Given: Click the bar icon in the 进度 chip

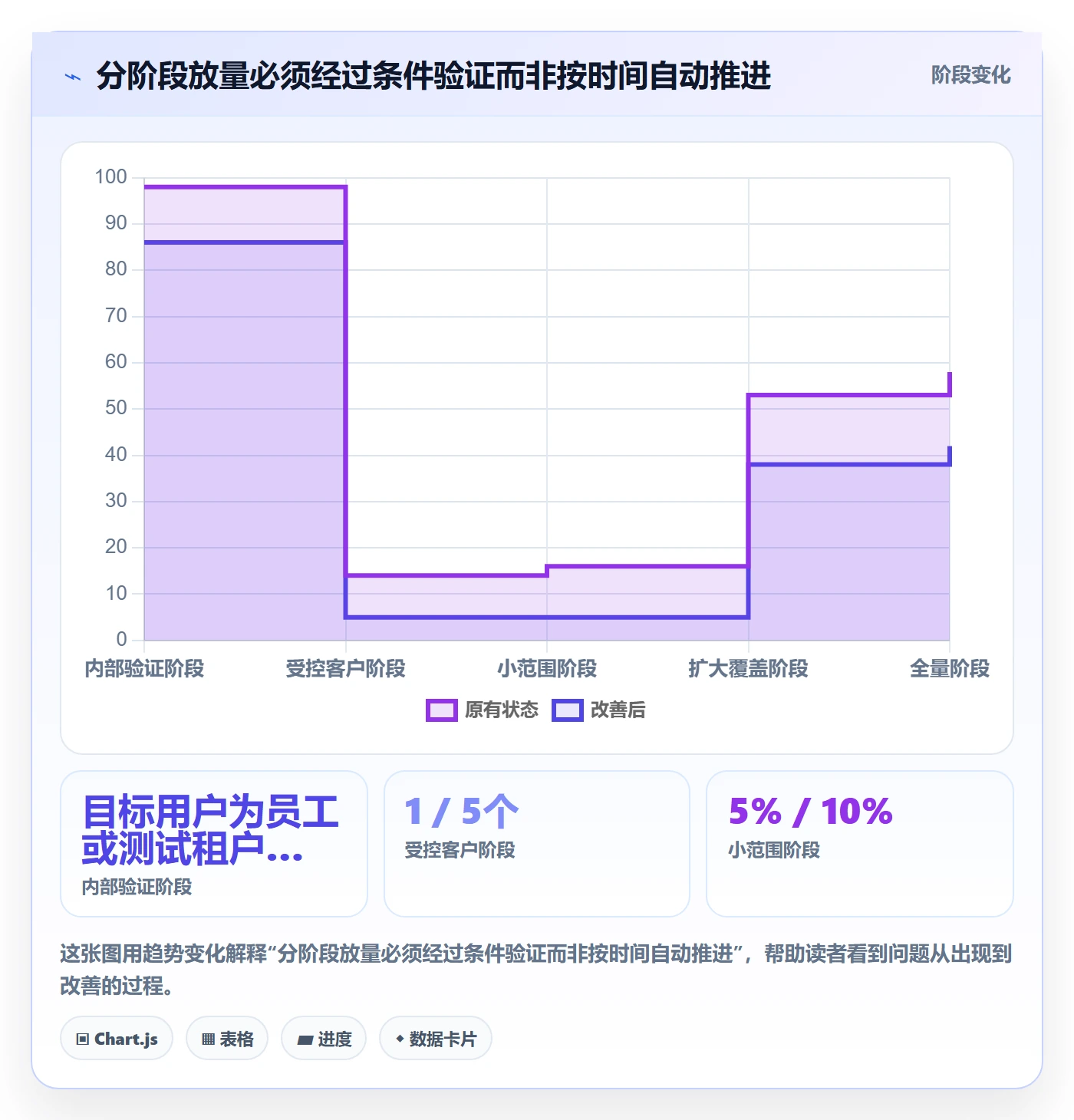Looking at the screenshot, I should coord(305,1040).
